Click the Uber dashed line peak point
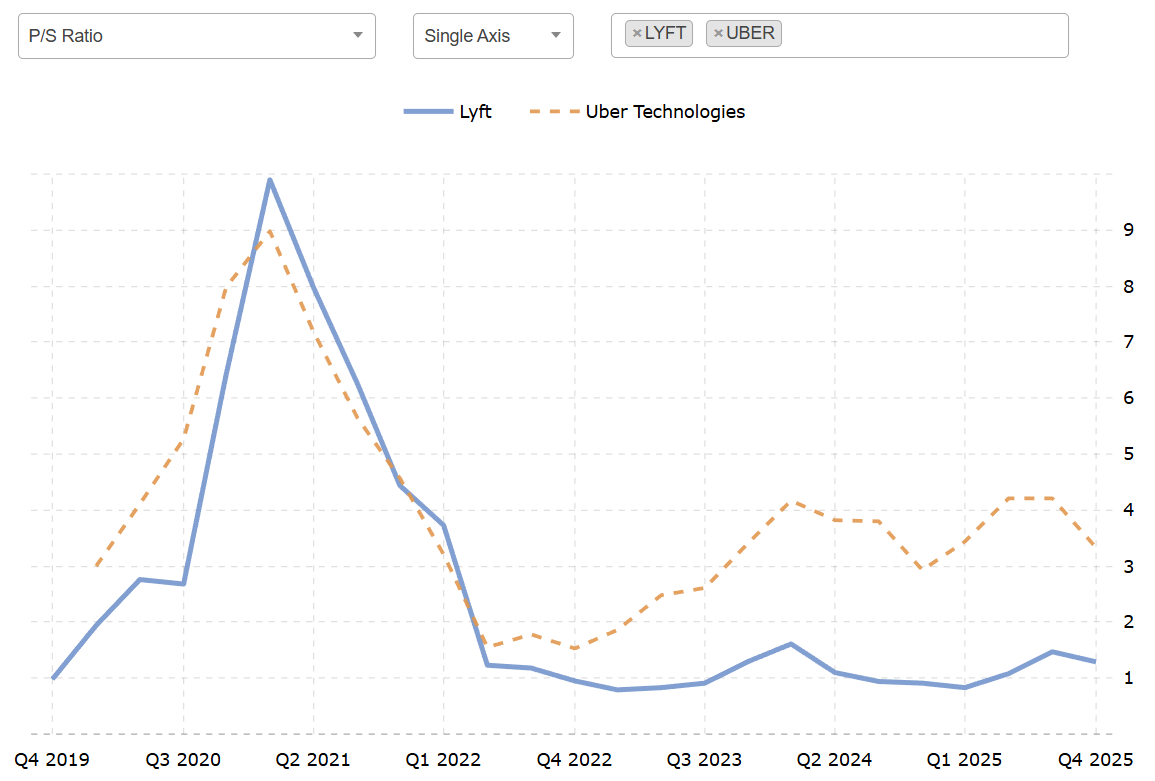Viewport: 1155px width, 781px height. 270,231
